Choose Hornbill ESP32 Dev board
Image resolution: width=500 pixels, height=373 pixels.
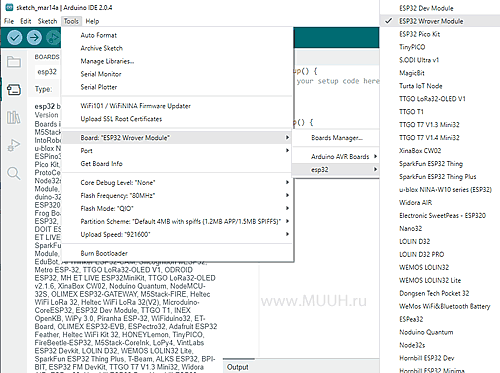click(440, 358)
